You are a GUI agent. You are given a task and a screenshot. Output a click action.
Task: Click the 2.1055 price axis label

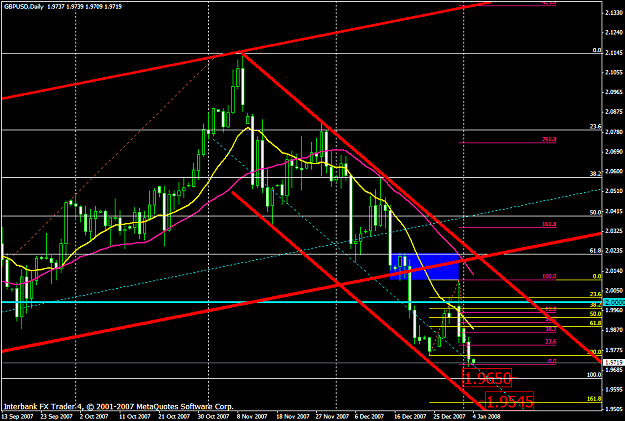(614, 73)
